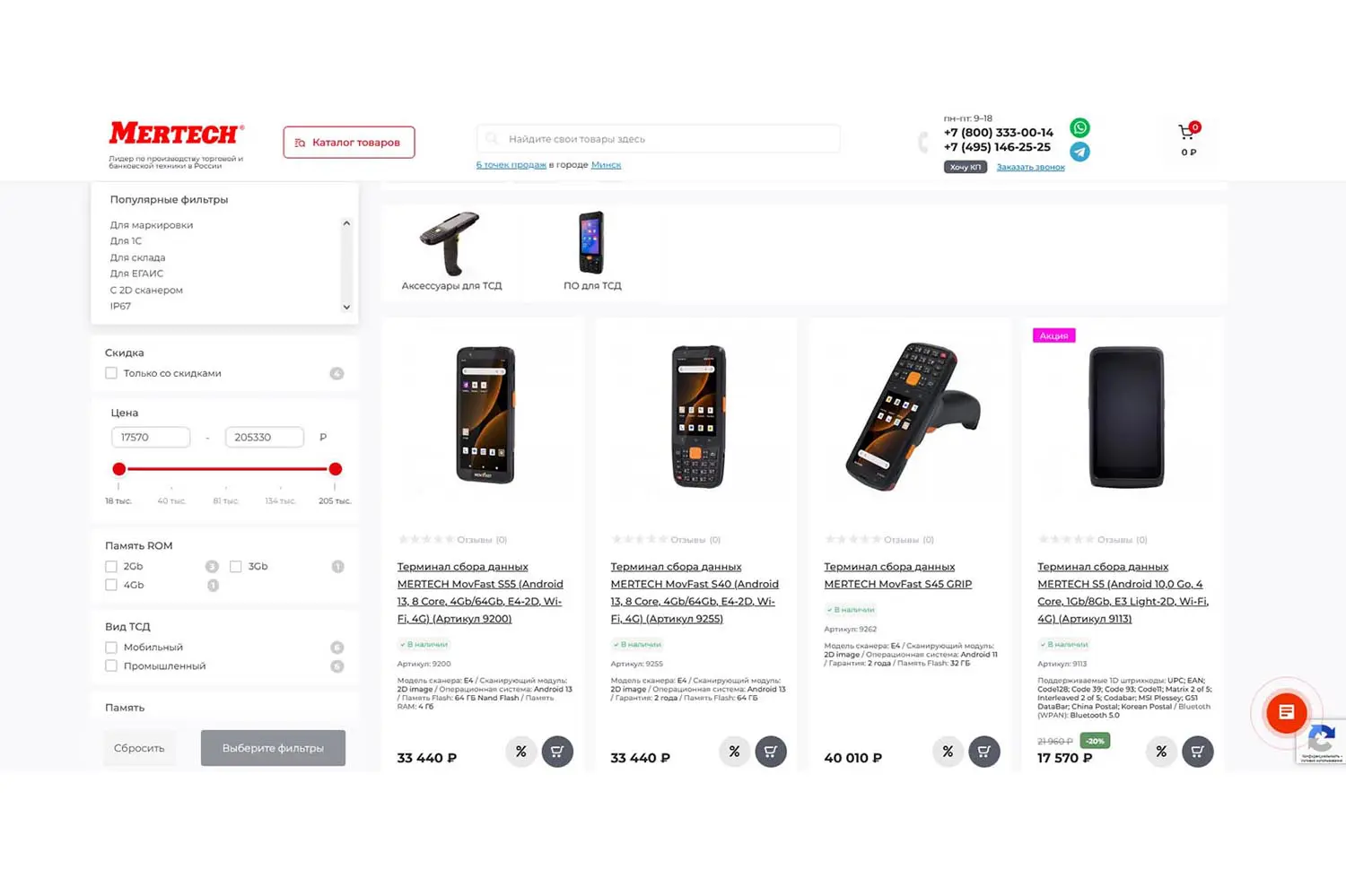Open the shopping cart icon in header

click(1186, 133)
